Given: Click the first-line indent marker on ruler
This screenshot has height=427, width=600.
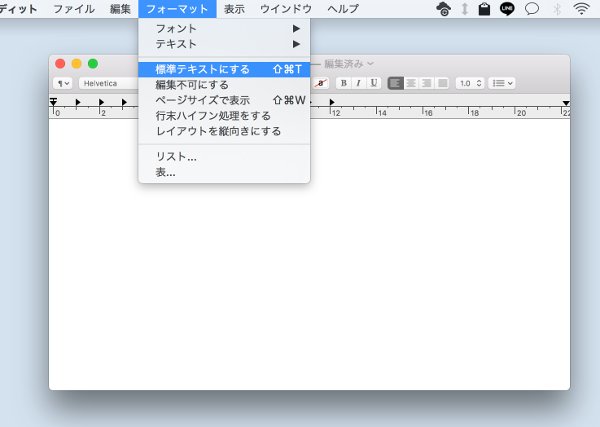Looking at the screenshot, I should point(53,101).
